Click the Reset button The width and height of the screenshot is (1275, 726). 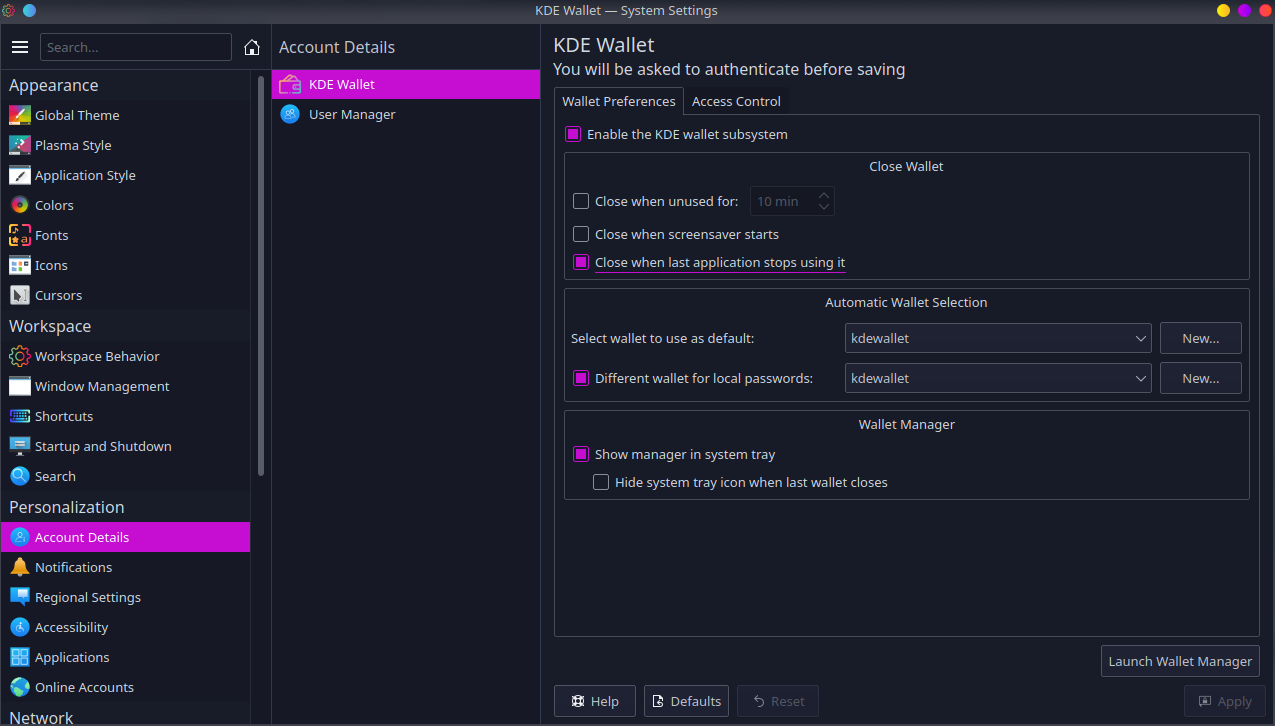point(778,701)
